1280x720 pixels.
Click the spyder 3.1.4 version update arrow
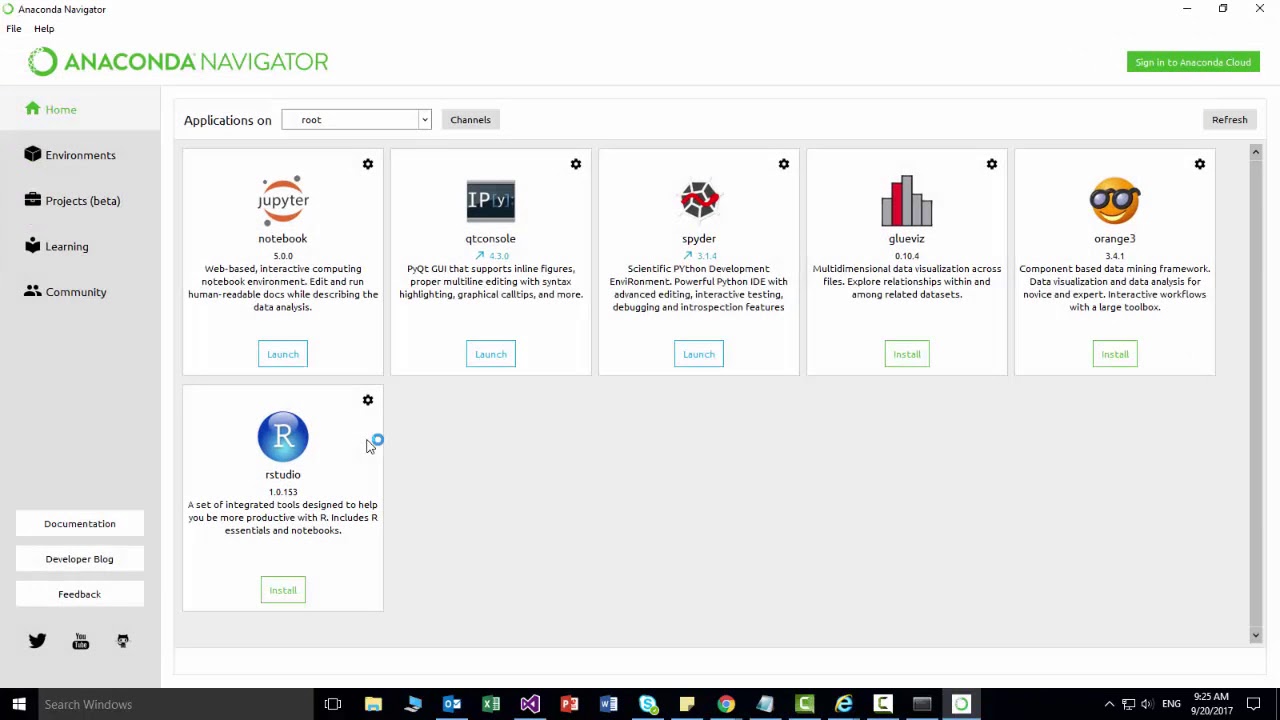[x=688, y=256]
